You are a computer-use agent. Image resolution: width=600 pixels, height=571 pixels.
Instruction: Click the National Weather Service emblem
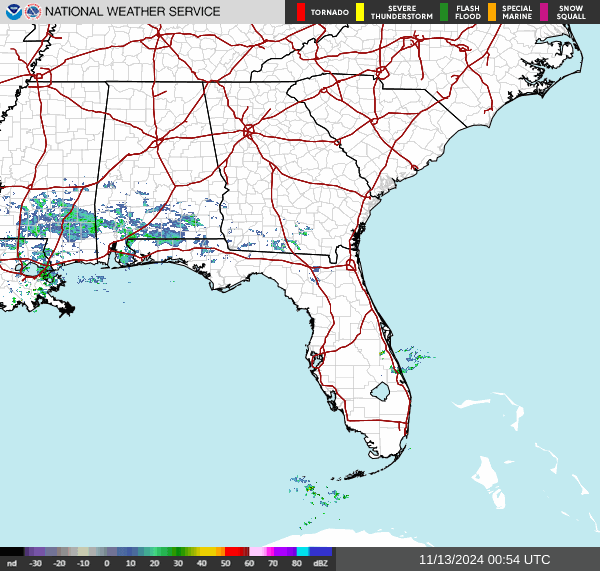click(x=33, y=11)
